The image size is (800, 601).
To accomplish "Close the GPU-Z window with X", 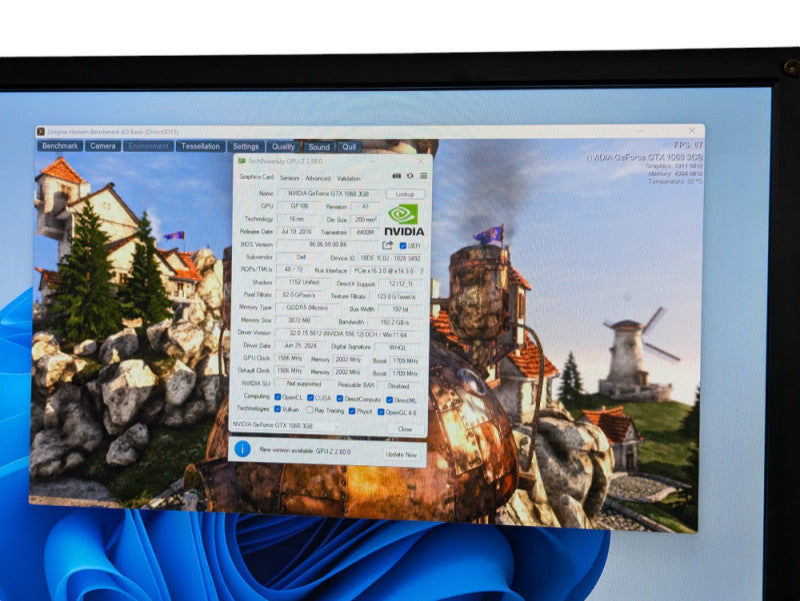I will [420, 162].
